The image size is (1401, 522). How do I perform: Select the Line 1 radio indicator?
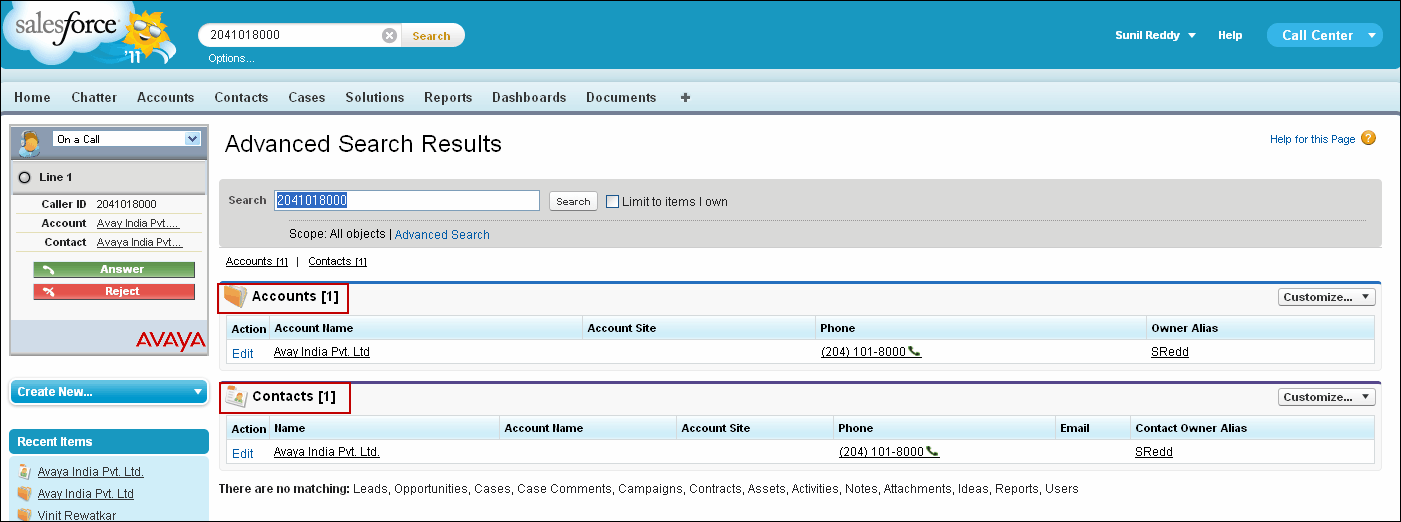coord(25,178)
